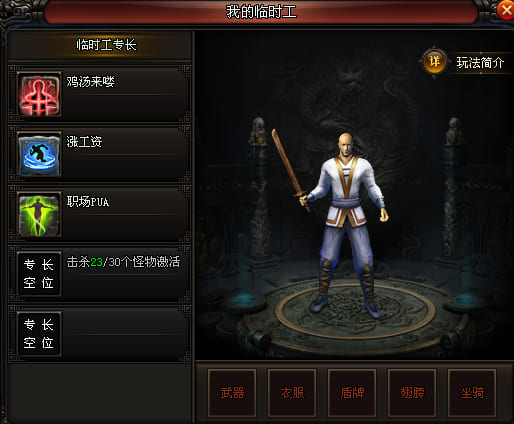This screenshot has height=424, width=514.
Task: Select the 鸡汤来喽 skill row text
Action: 90,82
